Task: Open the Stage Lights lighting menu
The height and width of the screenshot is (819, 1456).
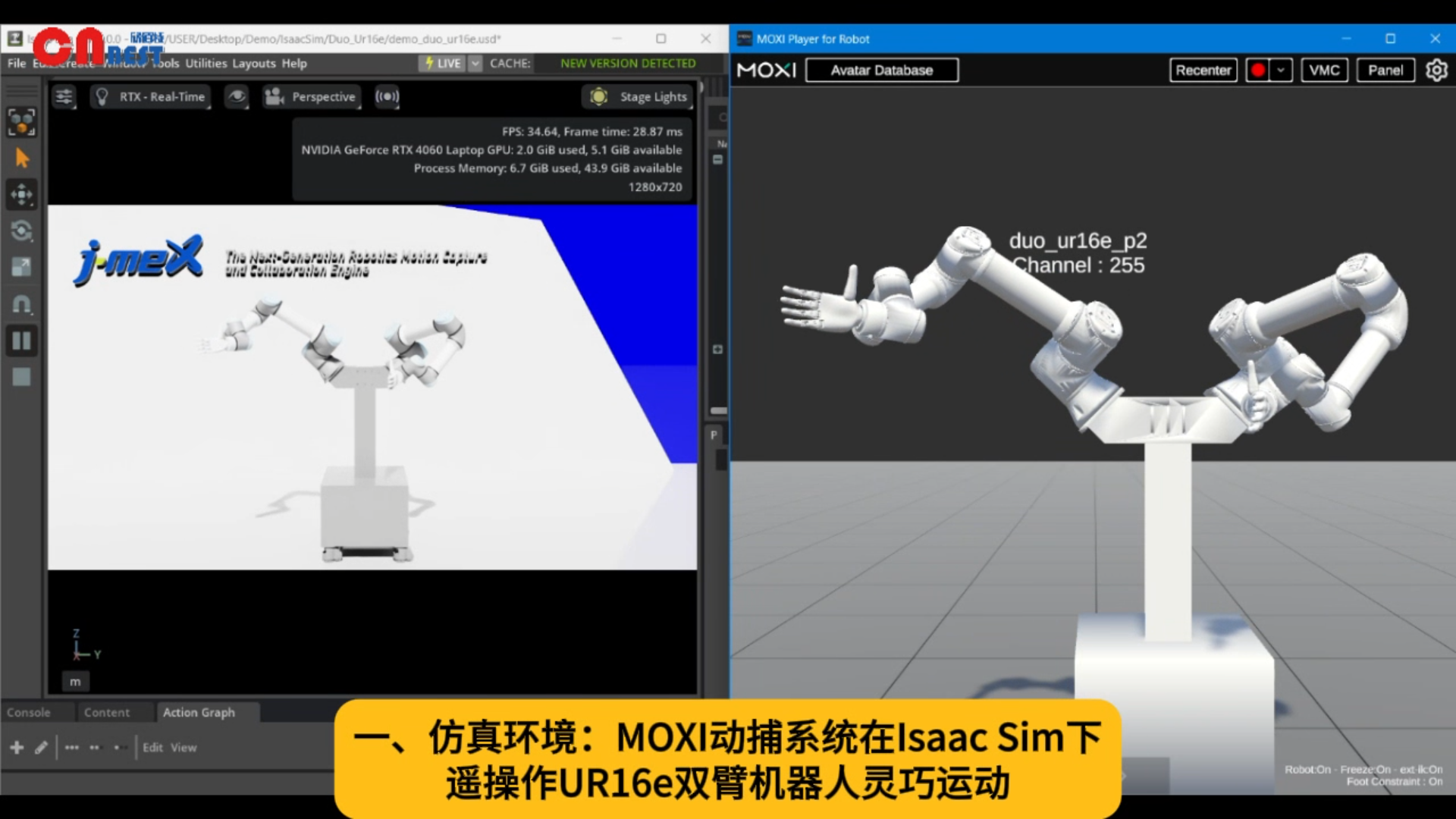Action: coord(638,97)
